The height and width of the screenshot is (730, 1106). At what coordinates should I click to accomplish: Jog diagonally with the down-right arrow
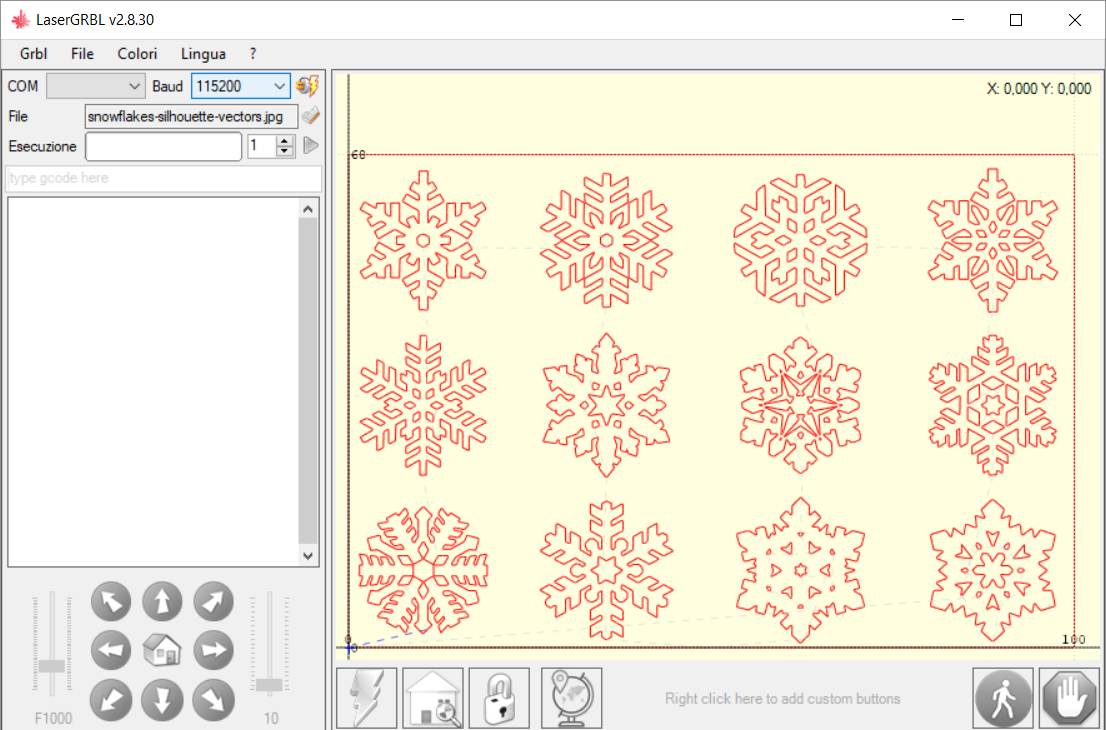click(213, 700)
